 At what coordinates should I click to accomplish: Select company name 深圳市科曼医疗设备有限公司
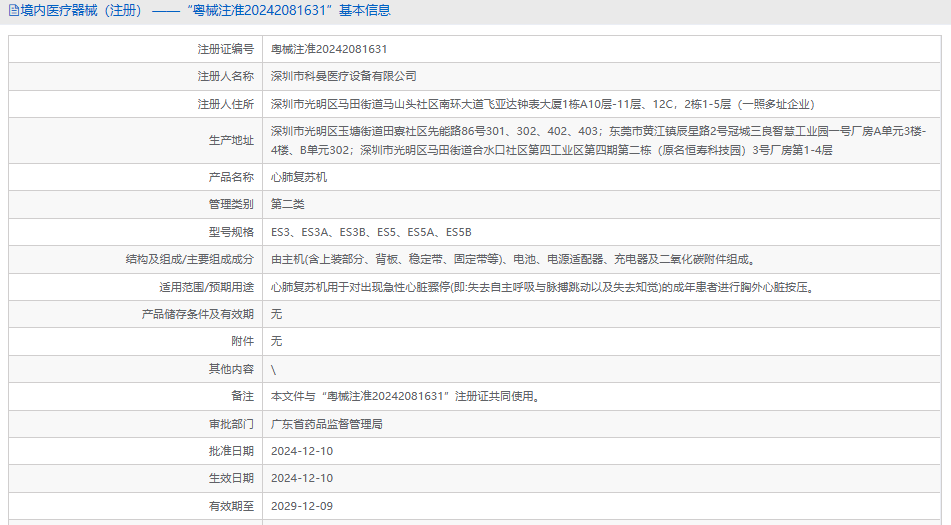(x=344, y=76)
